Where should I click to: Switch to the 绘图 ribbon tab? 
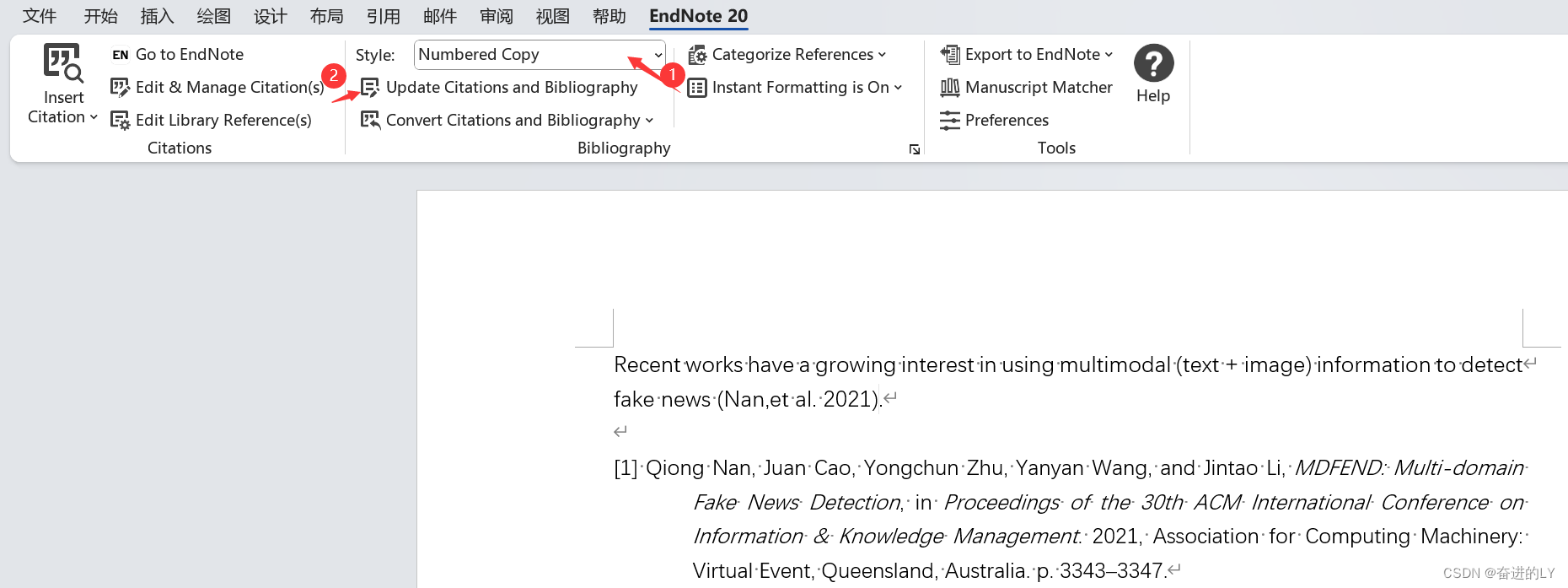pos(213,16)
